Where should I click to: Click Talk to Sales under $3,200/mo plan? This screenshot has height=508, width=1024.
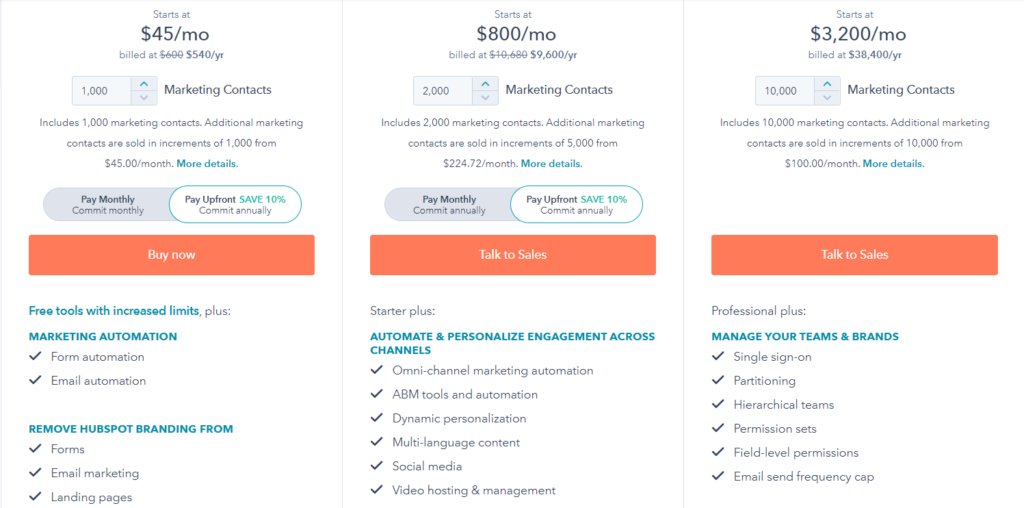coord(854,255)
